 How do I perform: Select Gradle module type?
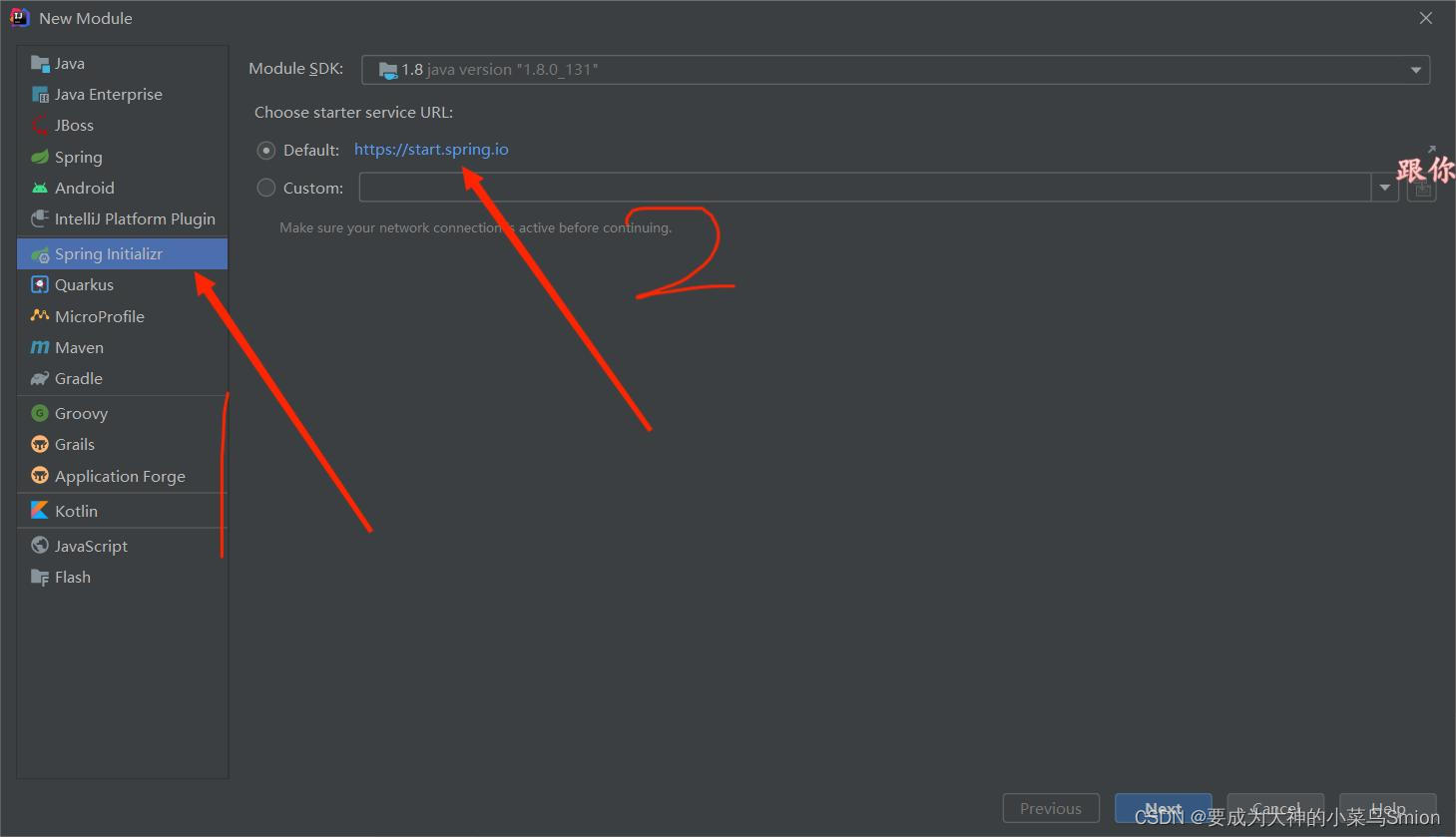click(x=123, y=379)
